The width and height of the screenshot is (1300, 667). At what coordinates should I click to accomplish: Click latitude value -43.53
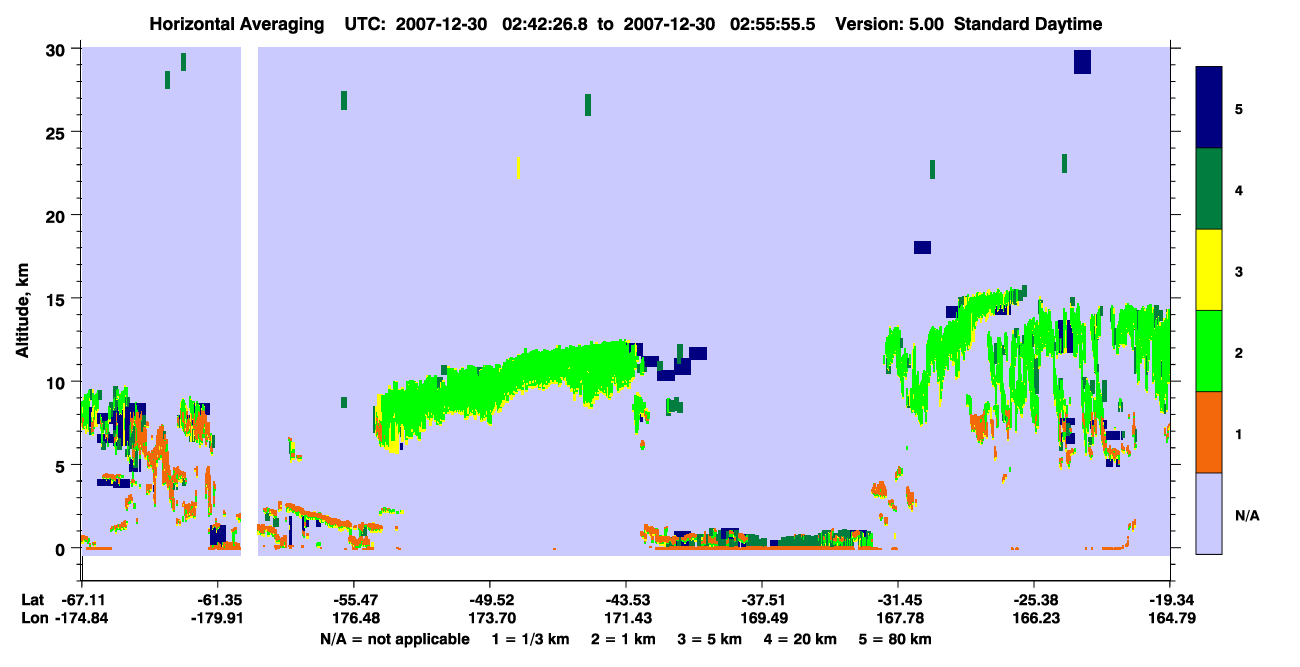(626, 600)
